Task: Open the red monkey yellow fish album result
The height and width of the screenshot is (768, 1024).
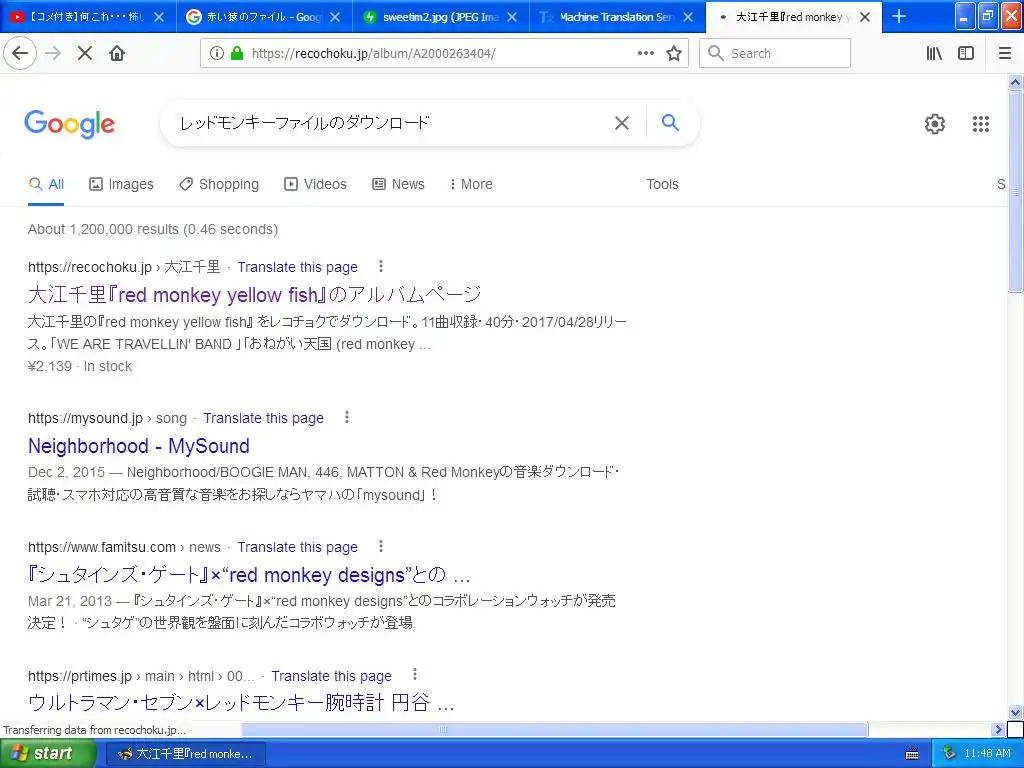Action: (x=255, y=295)
